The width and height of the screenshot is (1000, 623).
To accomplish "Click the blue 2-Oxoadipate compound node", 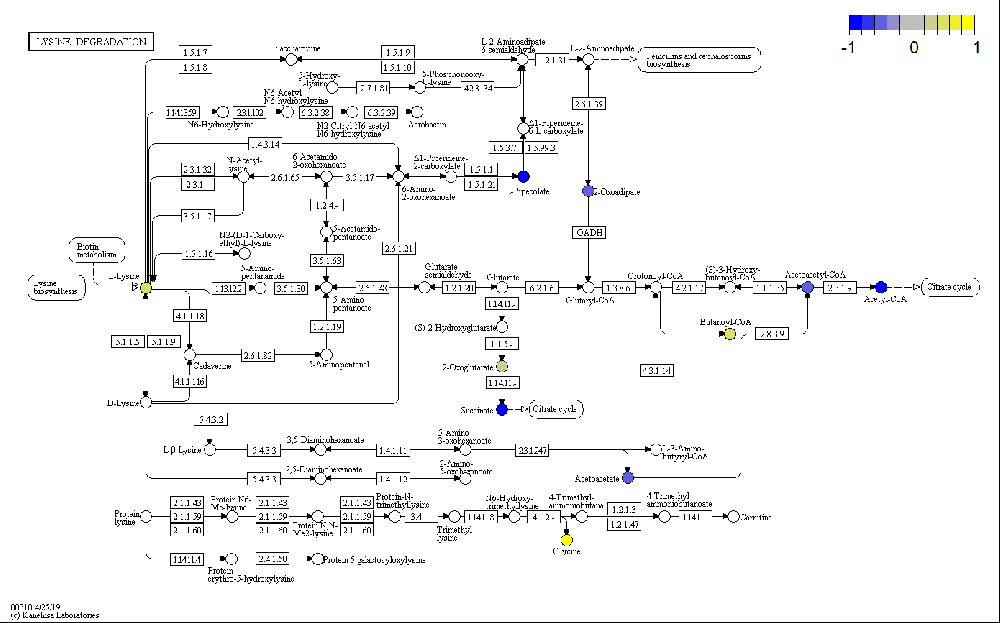I will click(x=588, y=191).
